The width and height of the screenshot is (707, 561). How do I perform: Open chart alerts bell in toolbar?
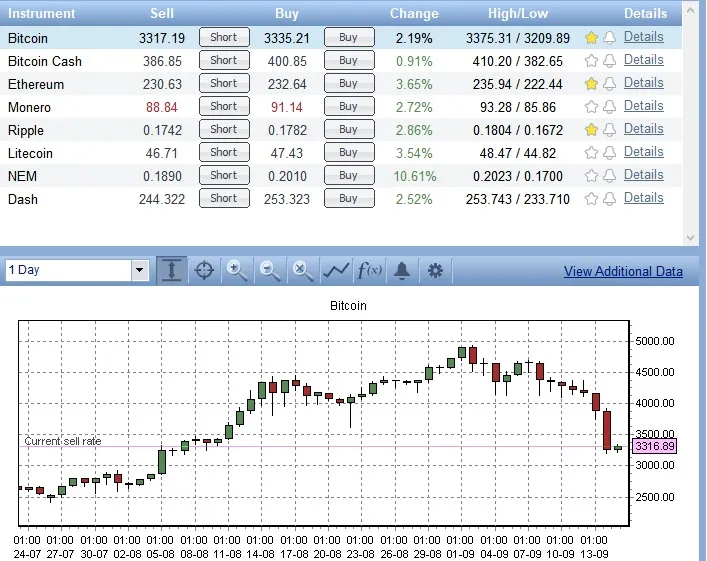402,271
